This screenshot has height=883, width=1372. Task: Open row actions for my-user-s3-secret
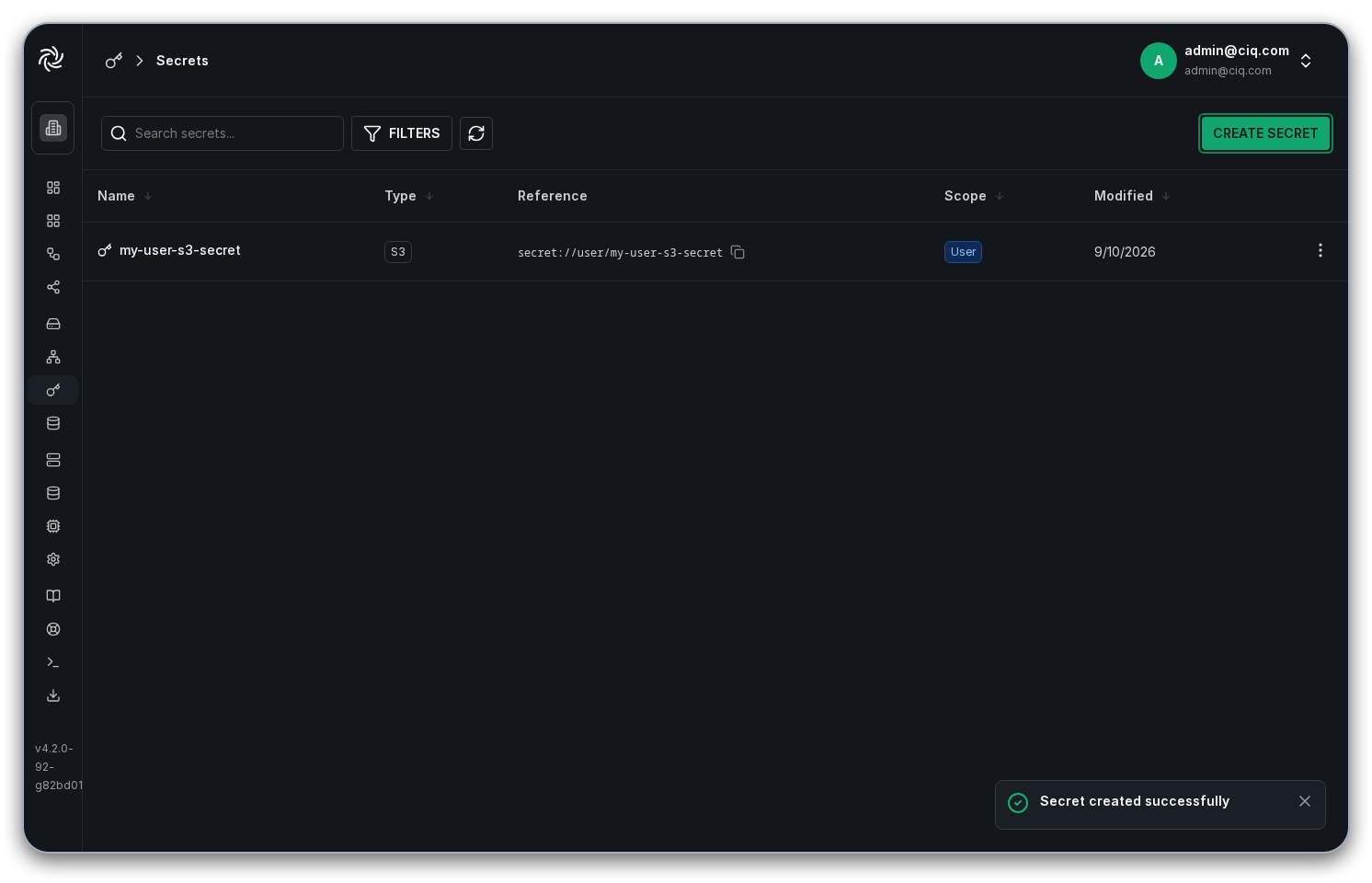click(x=1321, y=250)
